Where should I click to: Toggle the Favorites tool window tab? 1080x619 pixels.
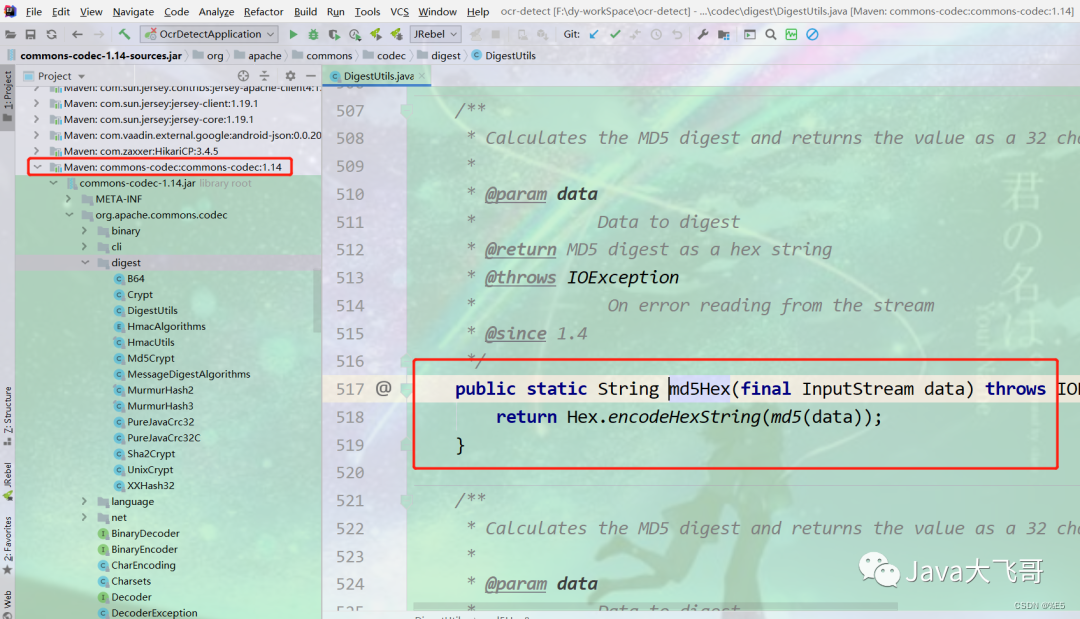[x=7, y=540]
